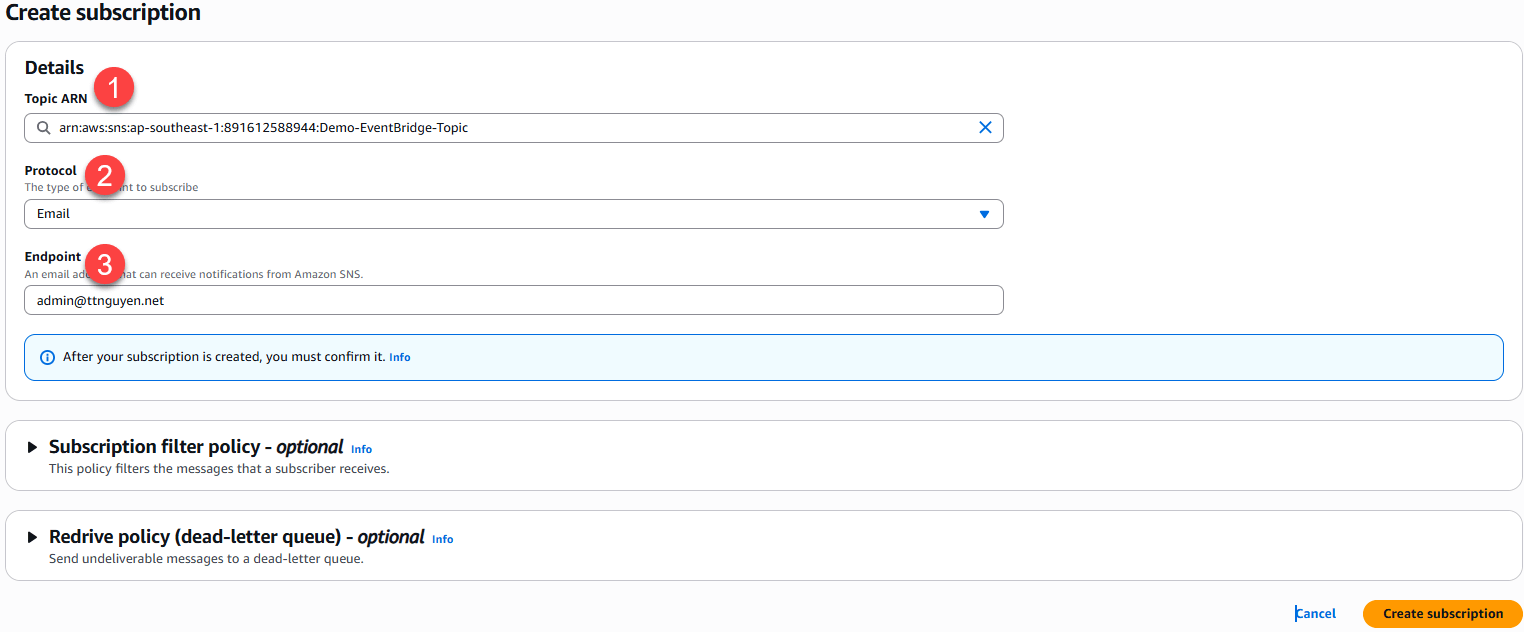Screen dimensions: 1524x632
Task: Click the Endpoint field label
Action: point(52,257)
